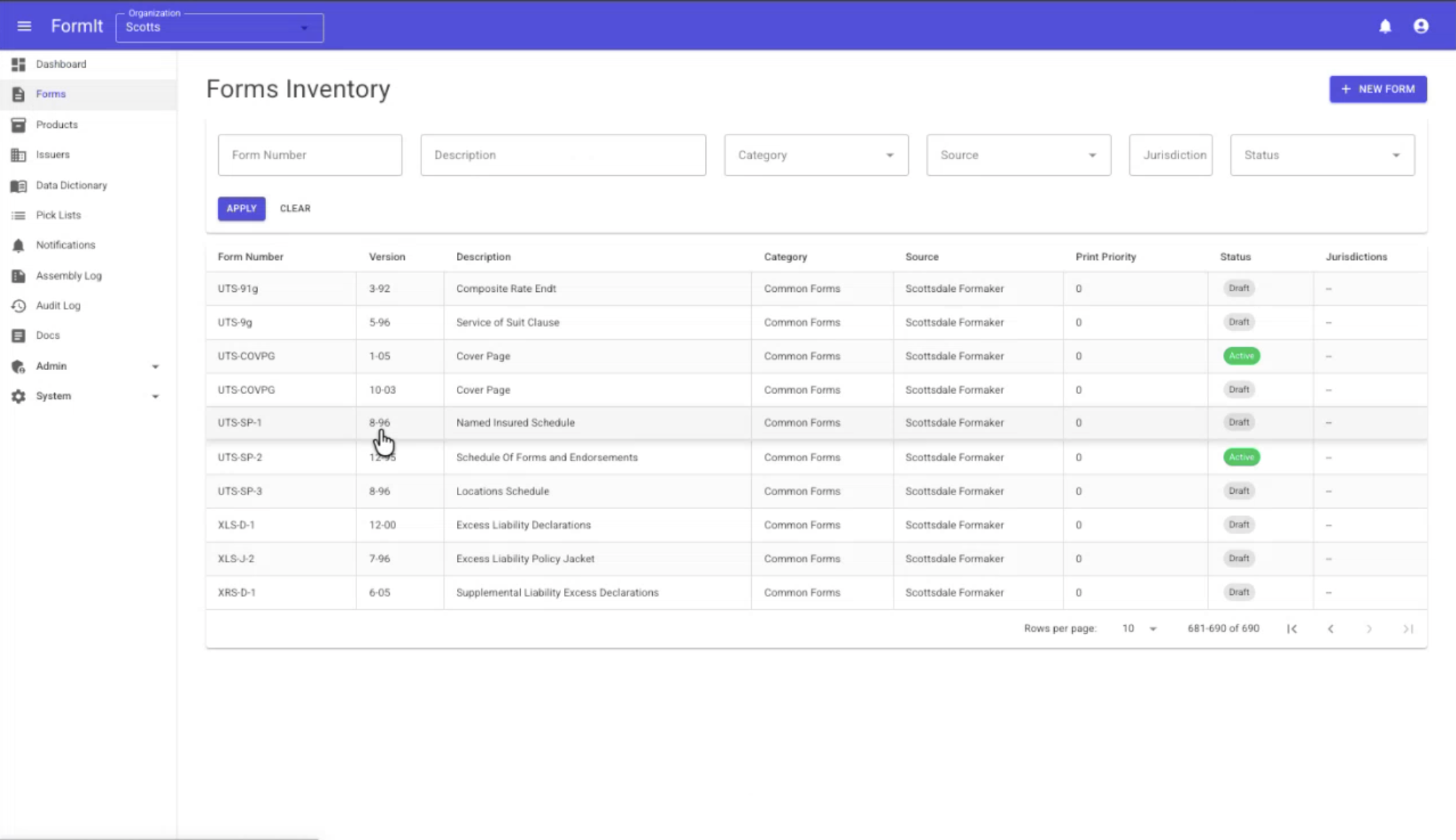Image resolution: width=1456 pixels, height=840 pixels.
Task: Click the Audit Log history icon
Action: point(19,306)
